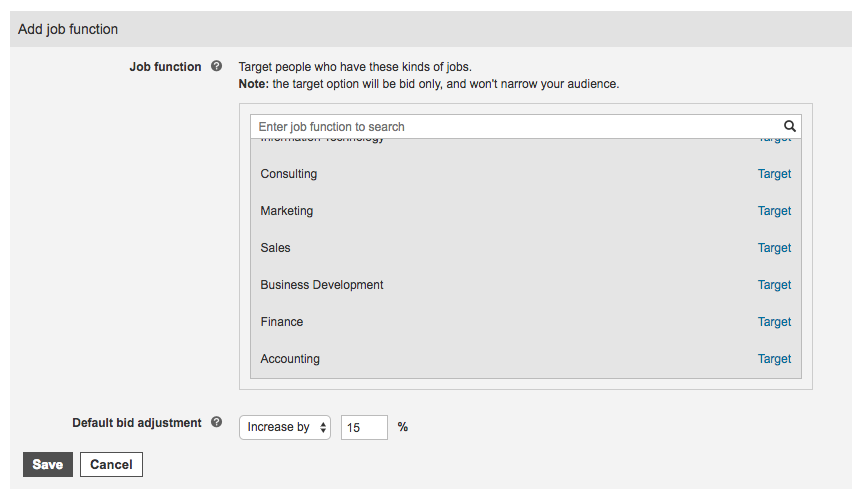Target the Consulting job function
This screenshot has height=495, width=852.
tap(774, 174)
